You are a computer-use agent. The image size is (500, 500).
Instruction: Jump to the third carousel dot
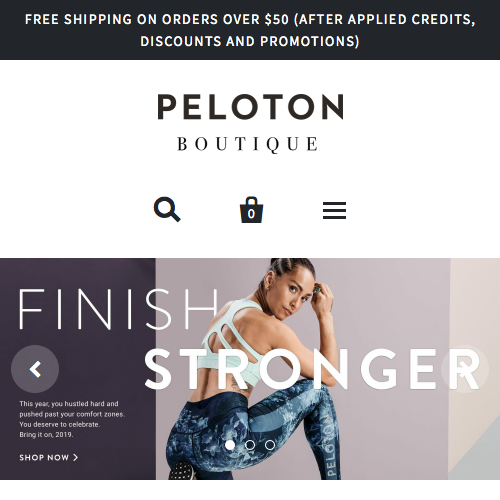click(270, 445)
